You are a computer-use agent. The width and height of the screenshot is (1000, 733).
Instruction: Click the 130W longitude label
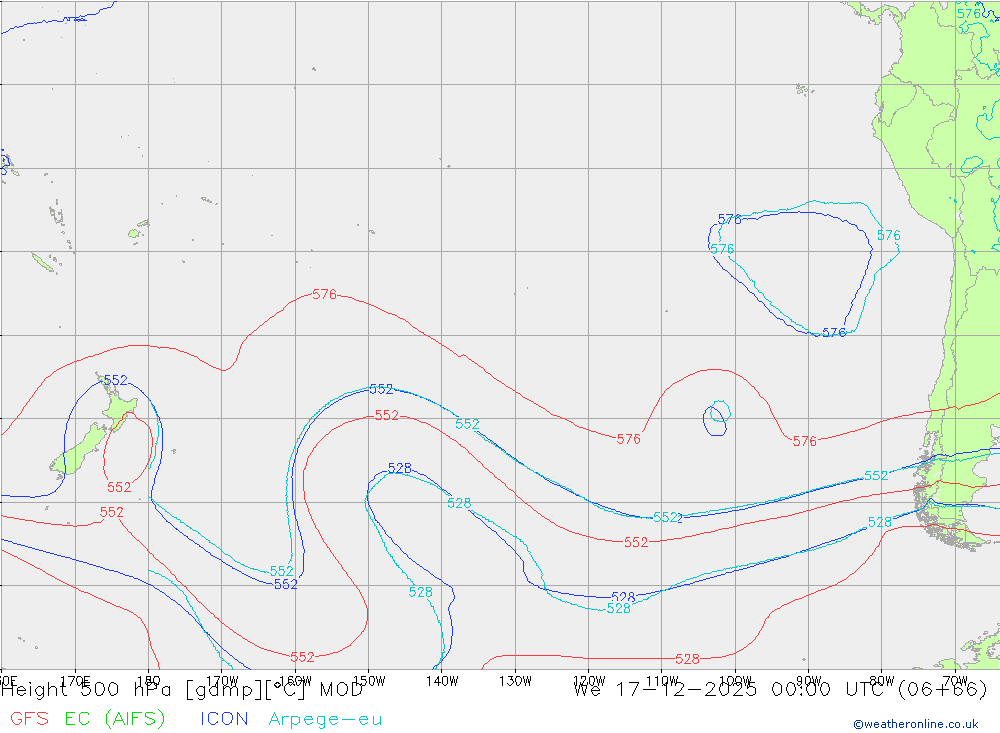click(x=515, y=681)
